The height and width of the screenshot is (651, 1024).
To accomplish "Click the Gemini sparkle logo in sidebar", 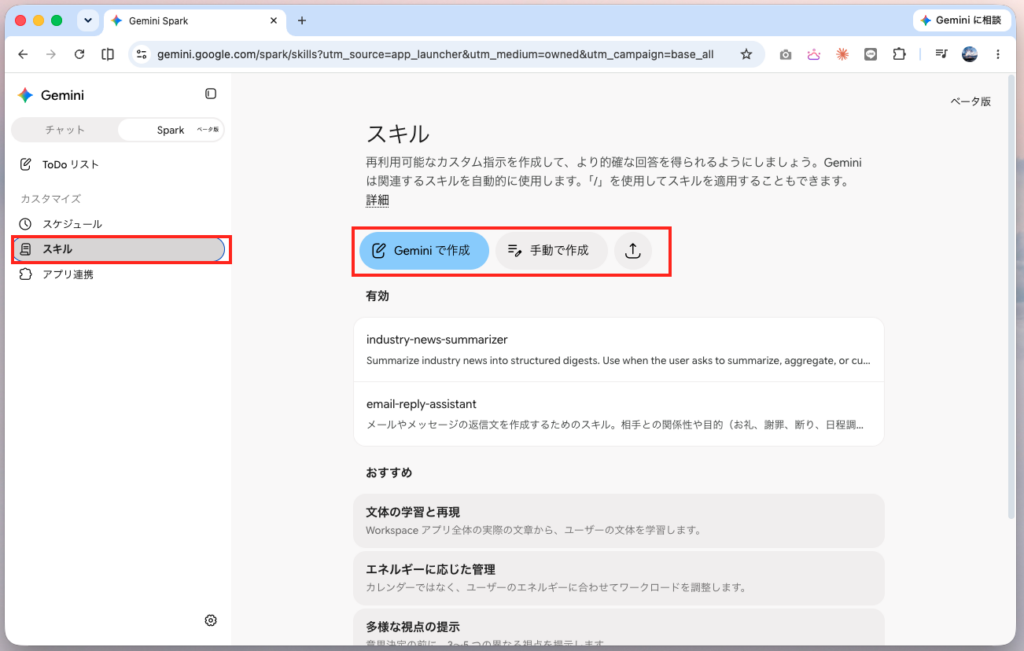I will point(25,95).
